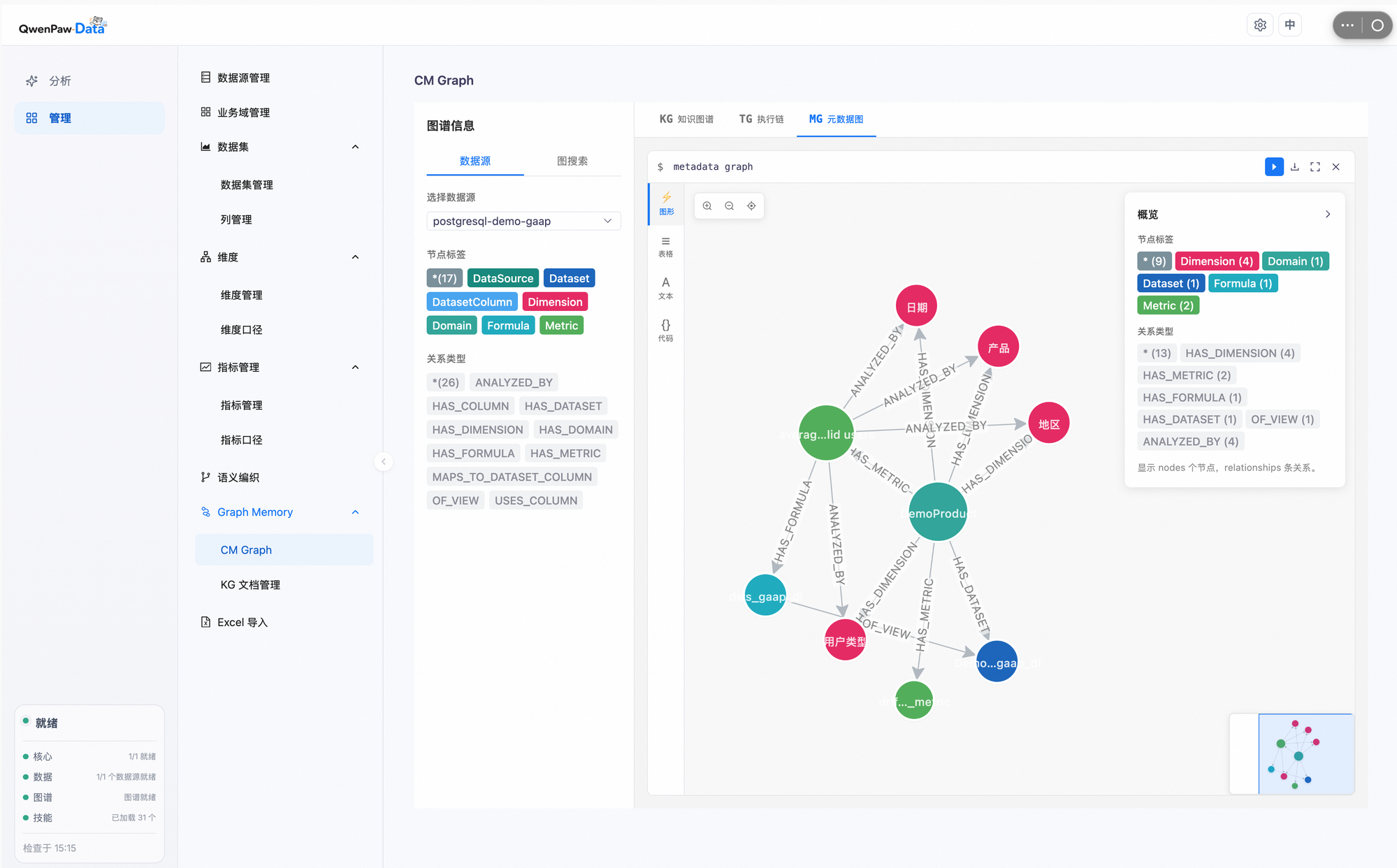Enter fullscreen mode for the graph

(1315, 166)
